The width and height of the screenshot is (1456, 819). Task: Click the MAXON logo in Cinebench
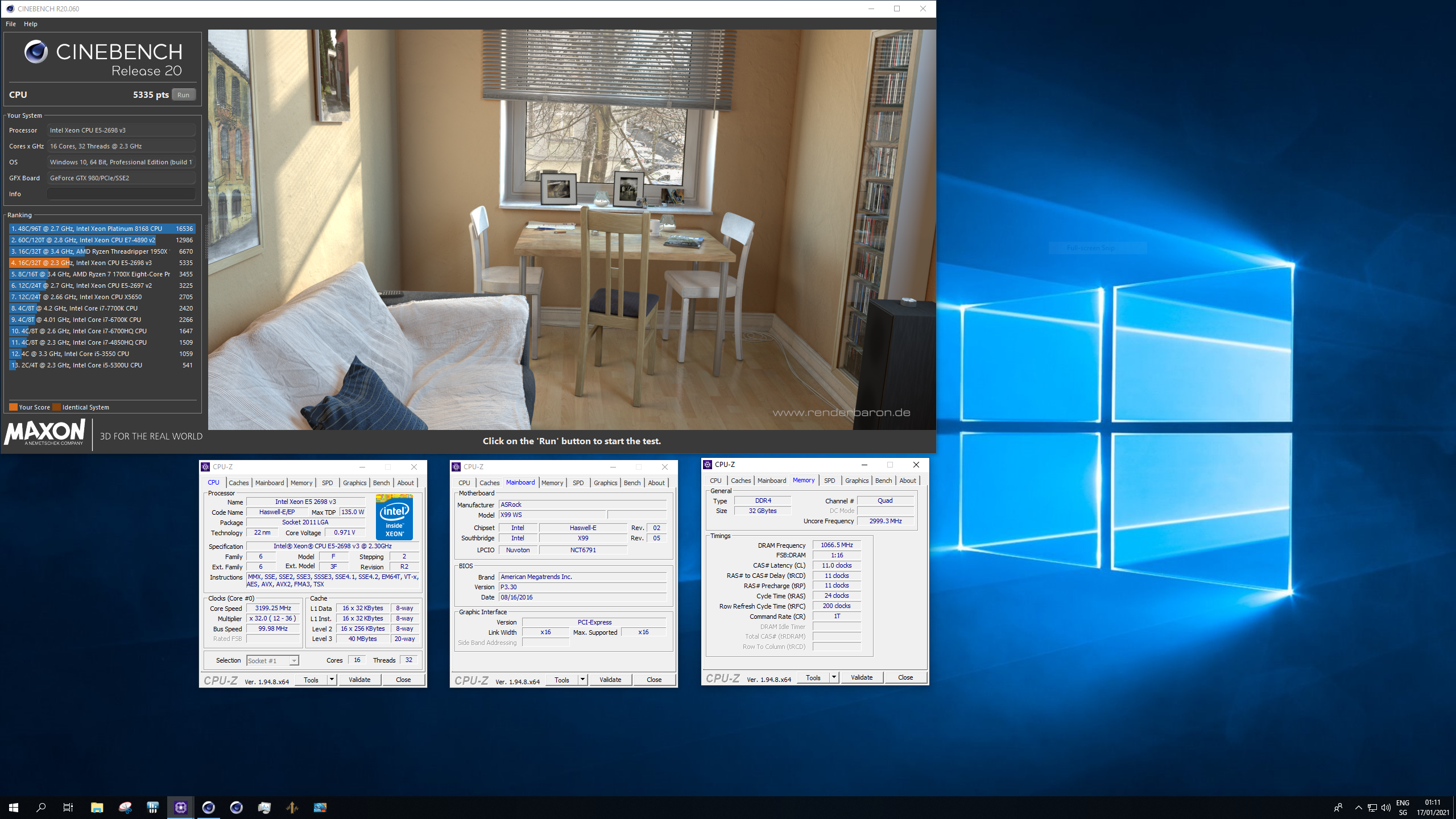[44, 433]
